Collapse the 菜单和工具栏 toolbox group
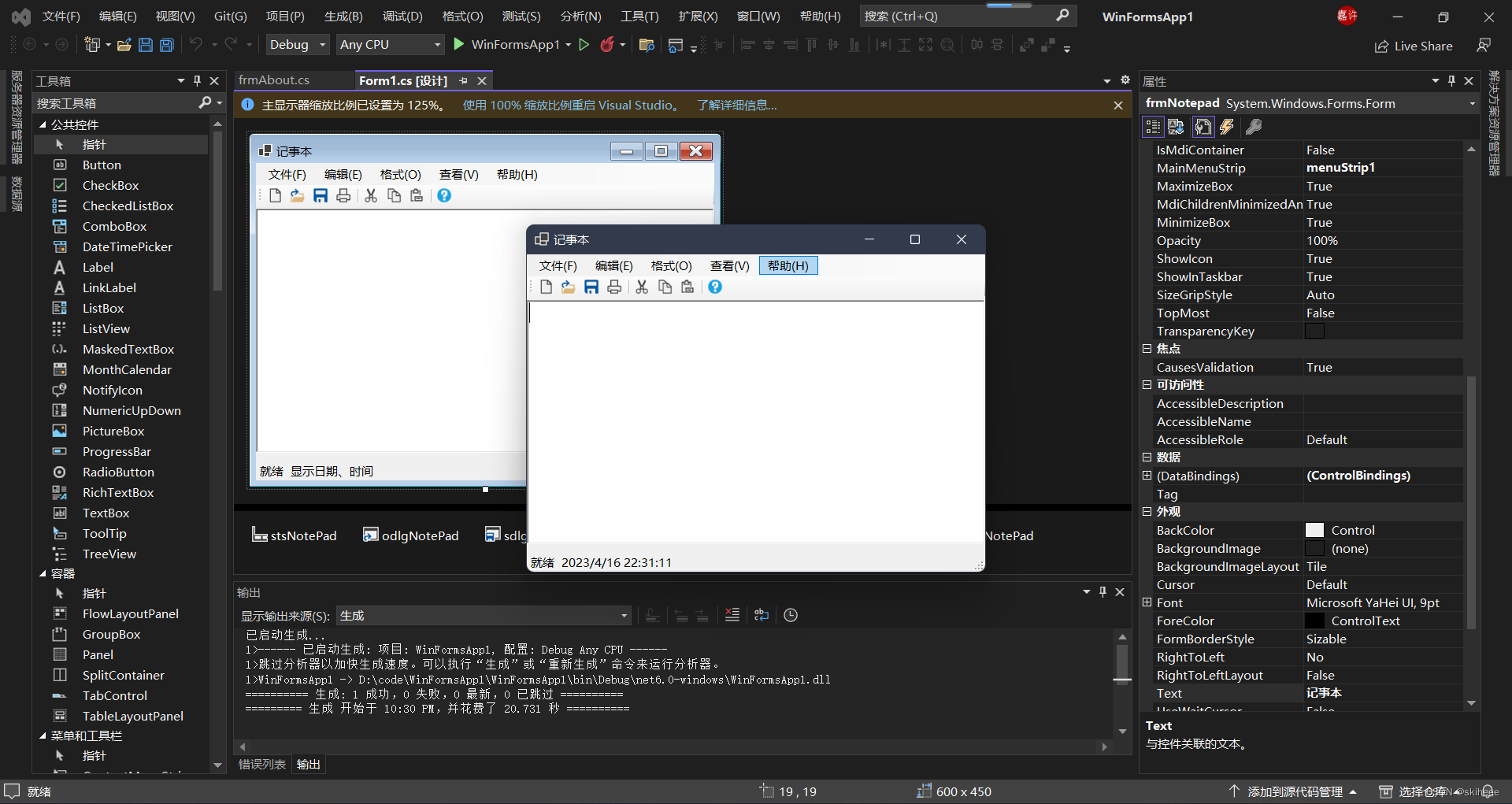 (x=43, y=735)
